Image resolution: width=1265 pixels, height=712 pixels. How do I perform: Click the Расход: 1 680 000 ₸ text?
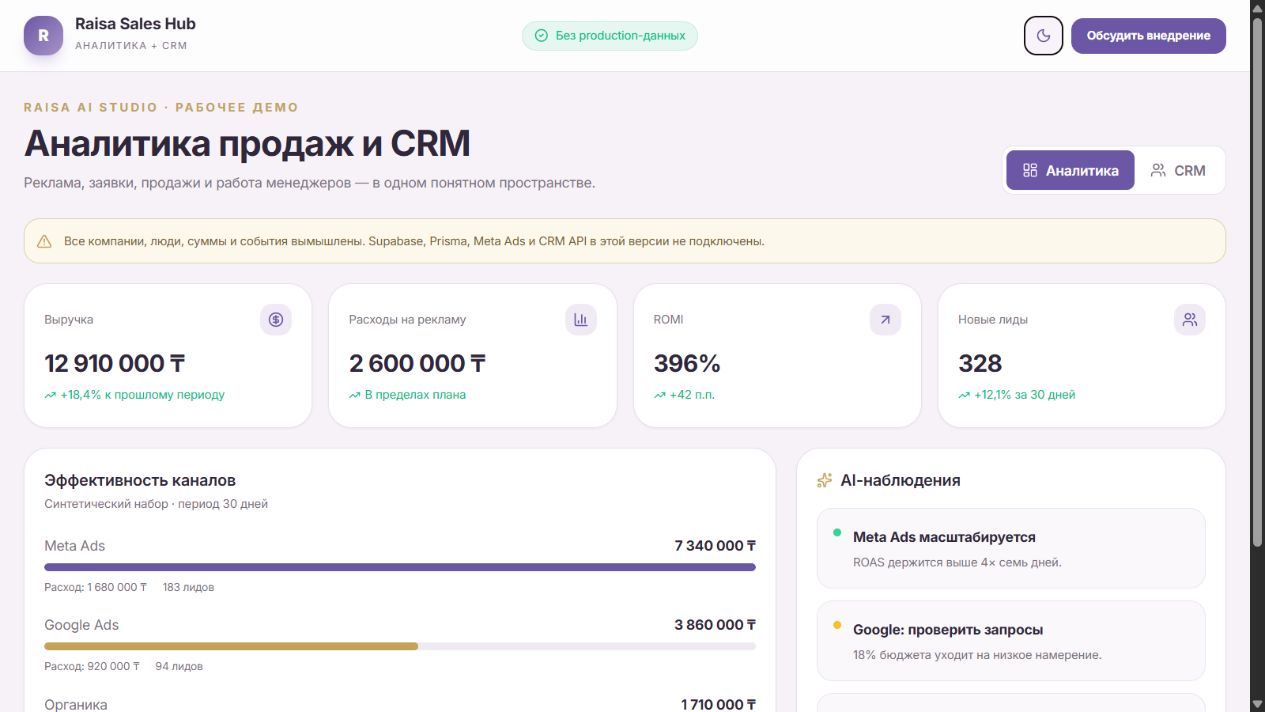coord(96,587)
